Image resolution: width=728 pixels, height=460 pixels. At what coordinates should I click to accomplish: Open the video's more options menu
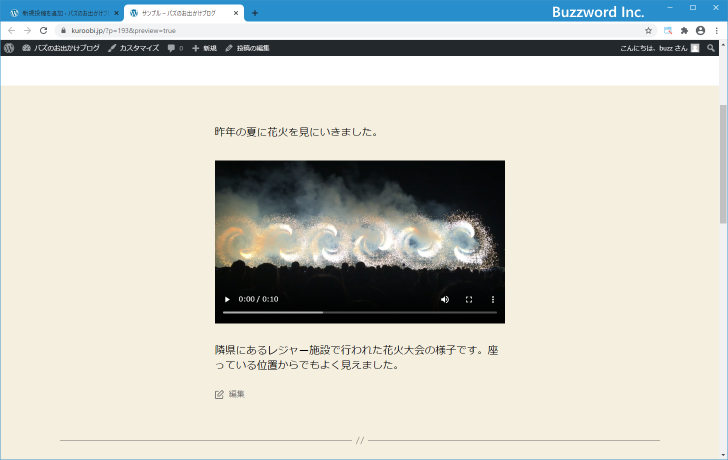(x=492, y=299)
